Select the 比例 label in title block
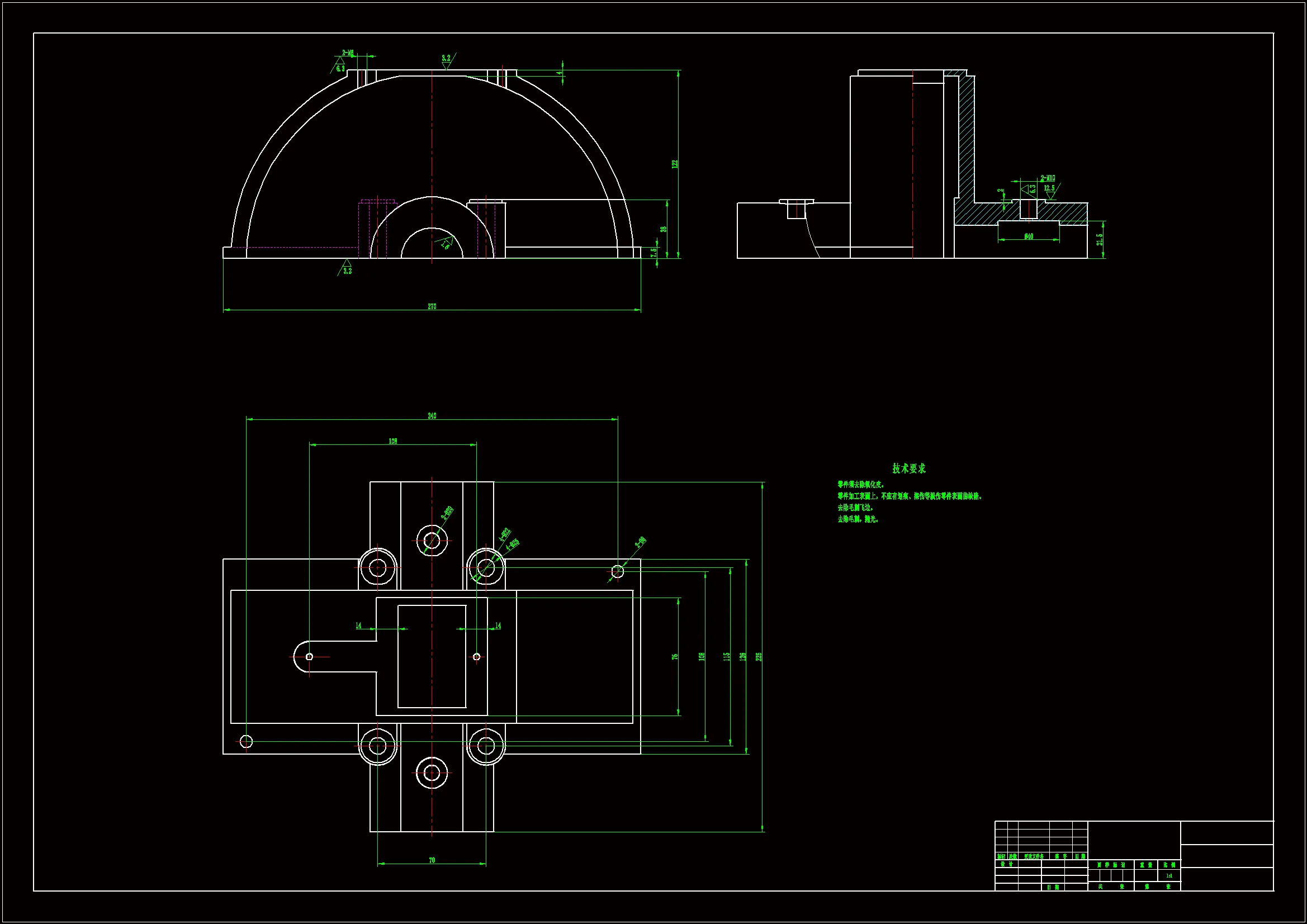 1169,865
